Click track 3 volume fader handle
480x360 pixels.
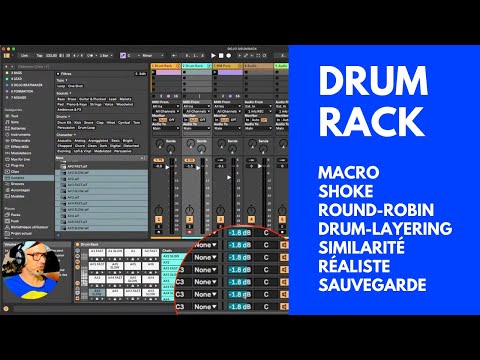(229, 177)
